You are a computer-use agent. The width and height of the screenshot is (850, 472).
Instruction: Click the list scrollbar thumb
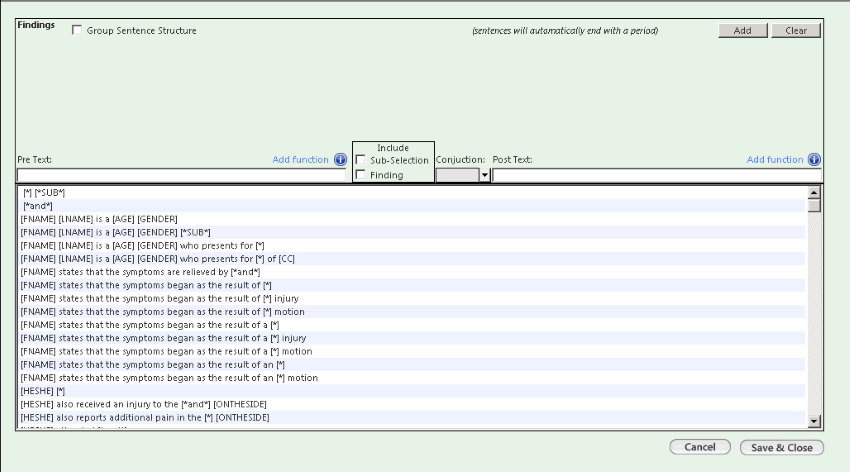click(x=814, y=206)
